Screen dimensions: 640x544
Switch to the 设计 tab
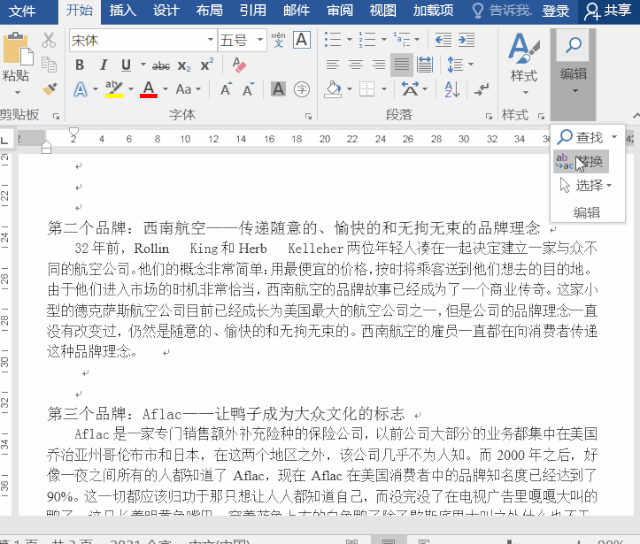point(166,11)
